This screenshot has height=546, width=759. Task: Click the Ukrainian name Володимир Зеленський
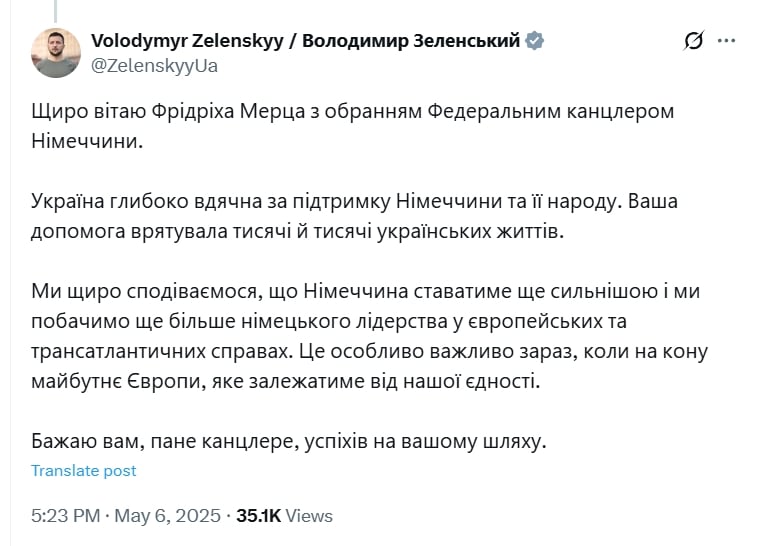(x=411, y=41)
